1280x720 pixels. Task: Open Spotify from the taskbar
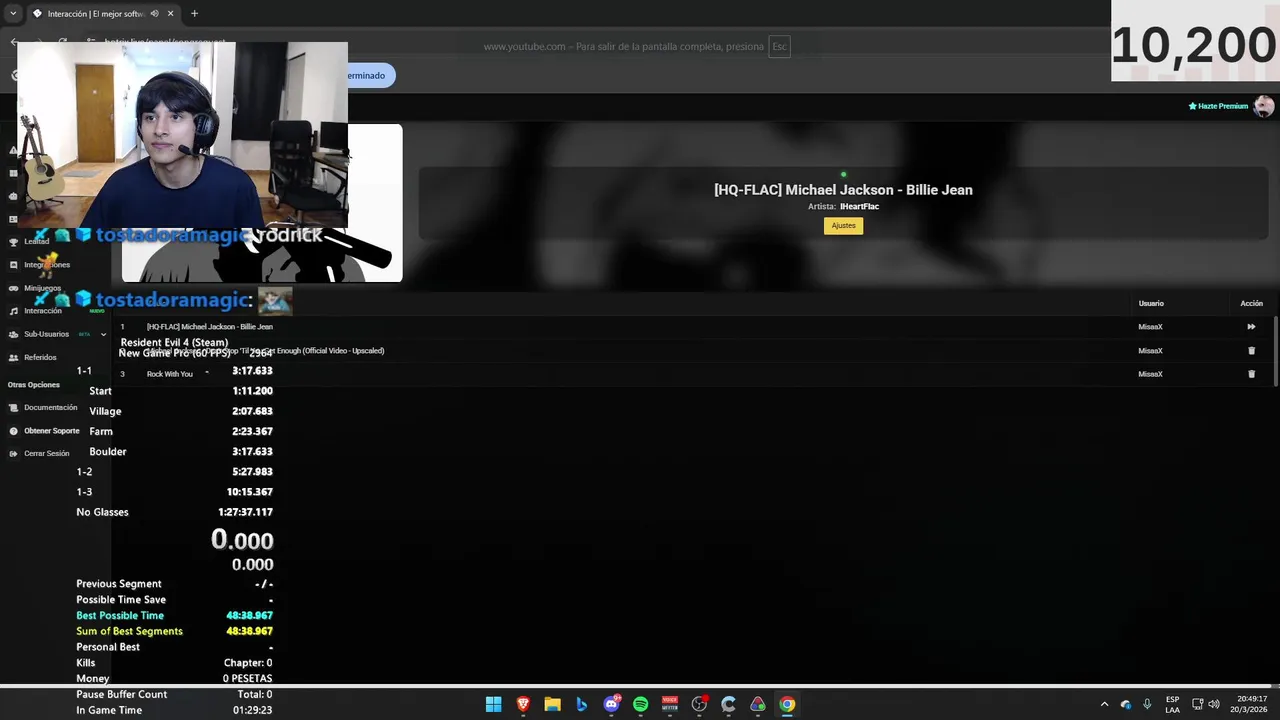(x=640, y=704)
